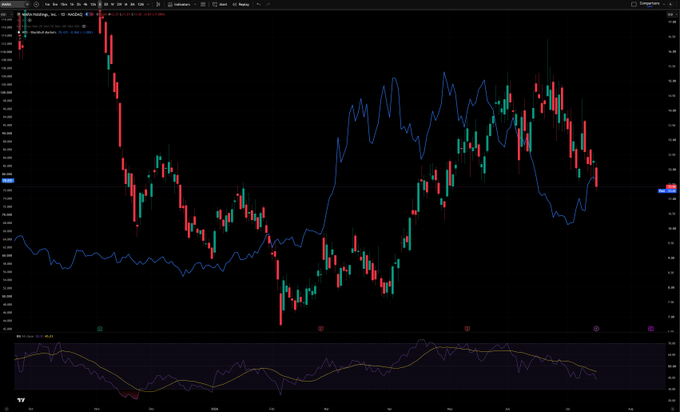Click the first red event marker near March
The width and height of the screenshot is (680, 412).
[321, 329]
